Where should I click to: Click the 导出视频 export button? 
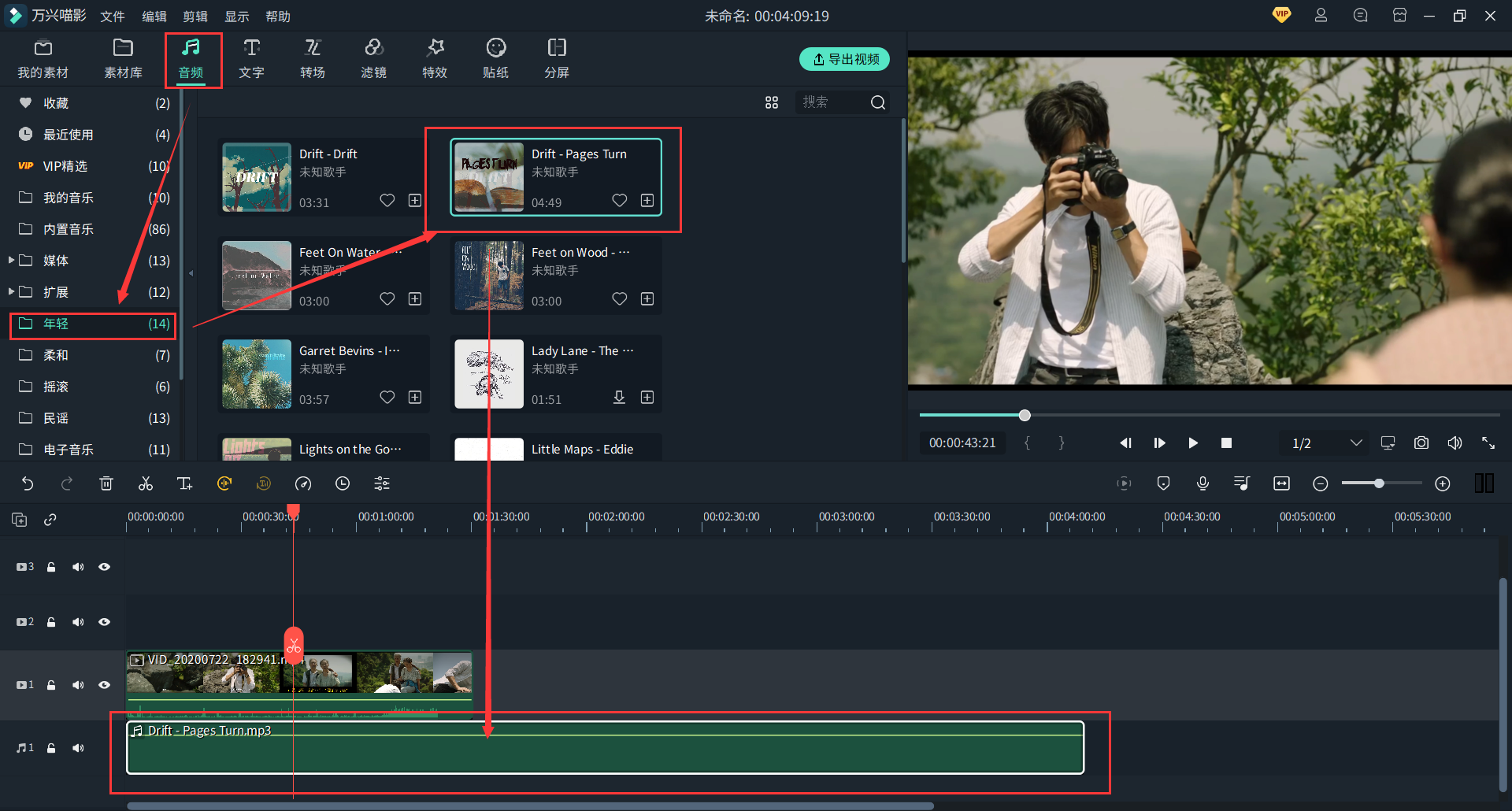pos(844,59)
